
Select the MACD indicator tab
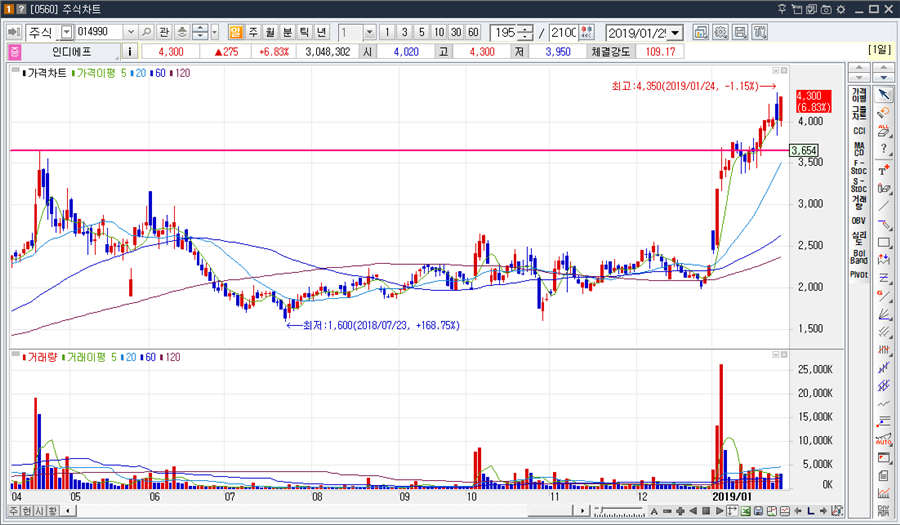[859, 150]
